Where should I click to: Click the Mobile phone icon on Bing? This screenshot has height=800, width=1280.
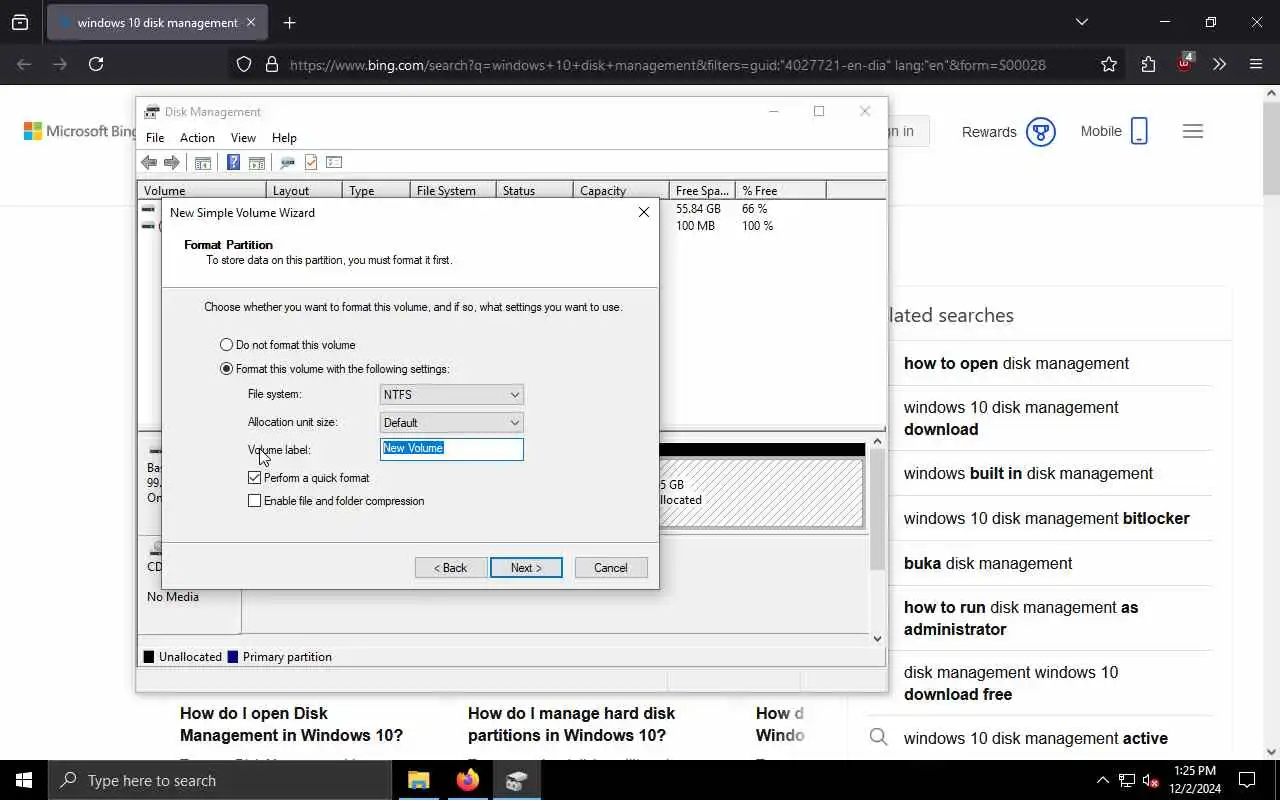tap(1139, 131)
